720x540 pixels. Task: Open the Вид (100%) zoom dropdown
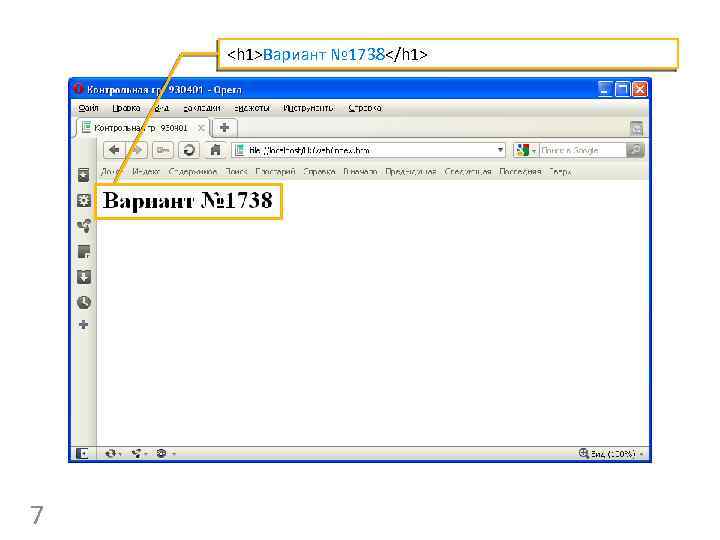click(x=617, y=454)
